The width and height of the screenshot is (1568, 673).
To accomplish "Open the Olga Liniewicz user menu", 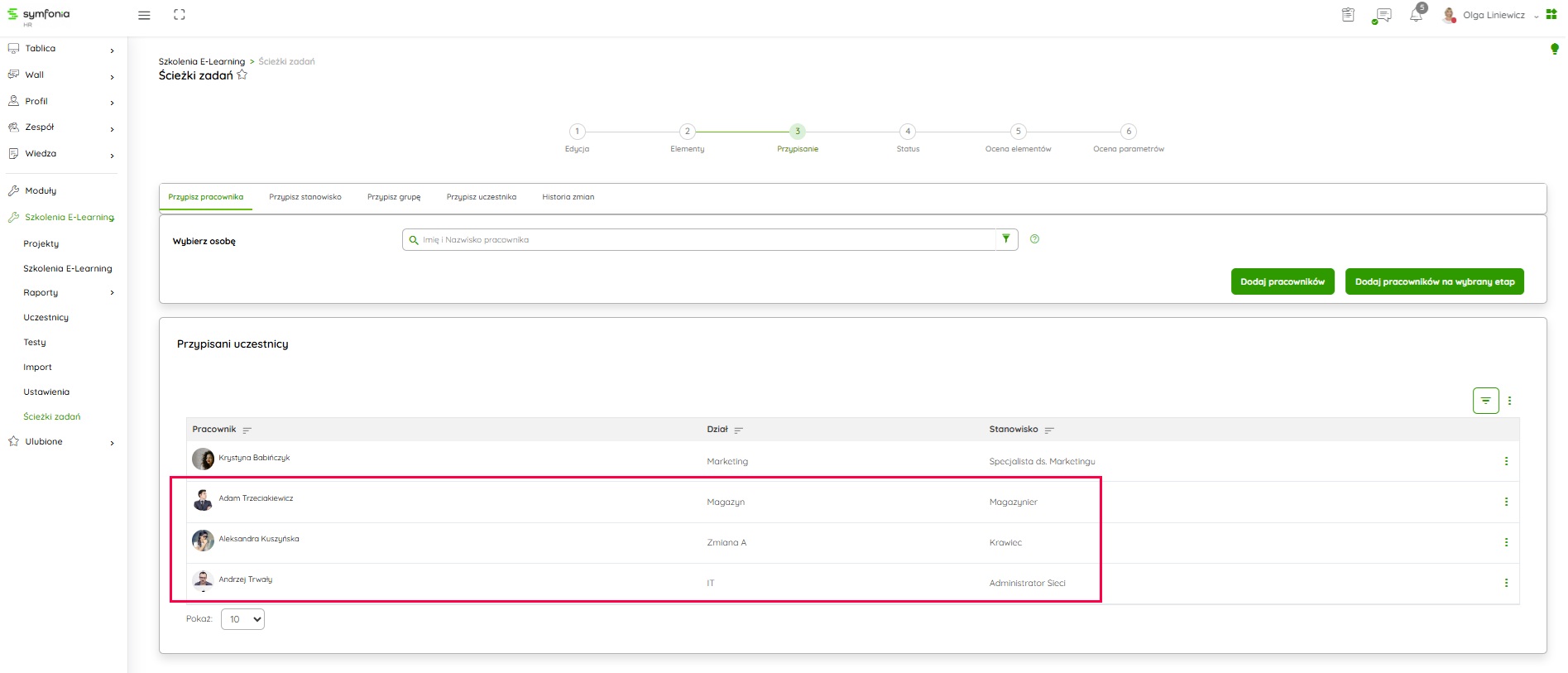I will [1493, 15].
